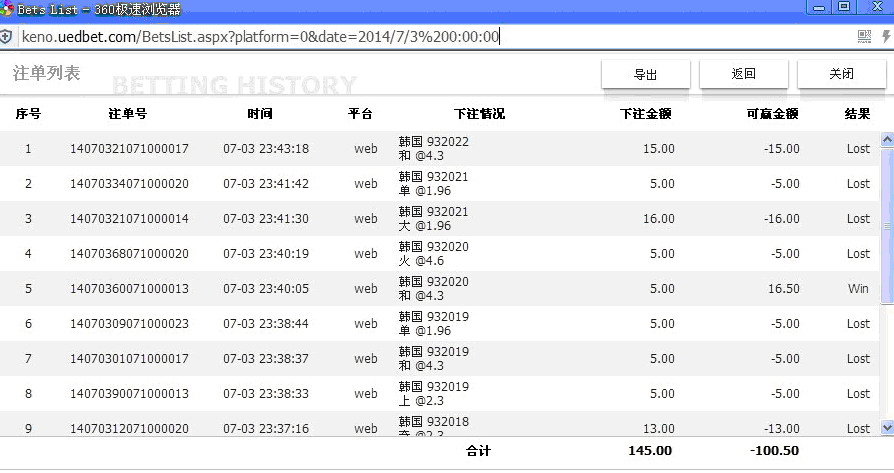This screenshot has width=894, height=473.
Task: Select bet number 14070321071000017
Action: click(x=129, y=149)
